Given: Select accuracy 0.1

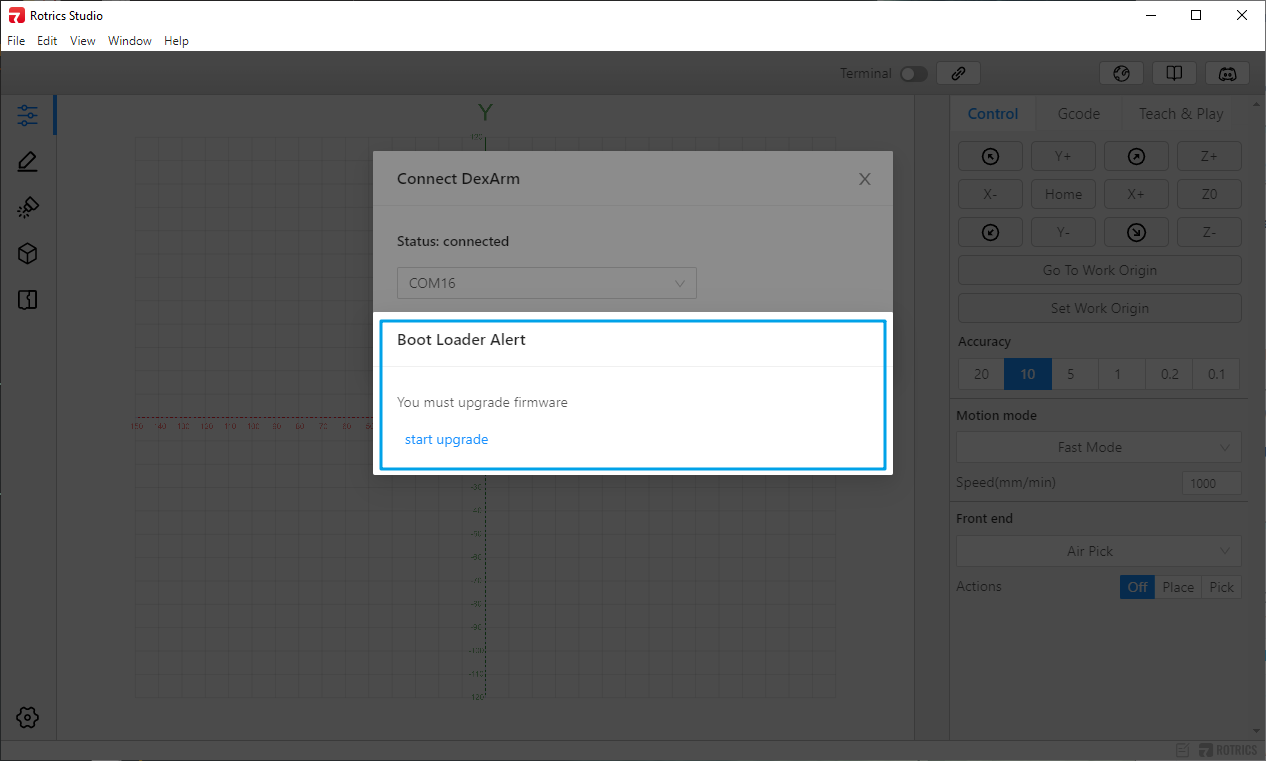Looking at the screenshot, I should (x=1216, y=374).
